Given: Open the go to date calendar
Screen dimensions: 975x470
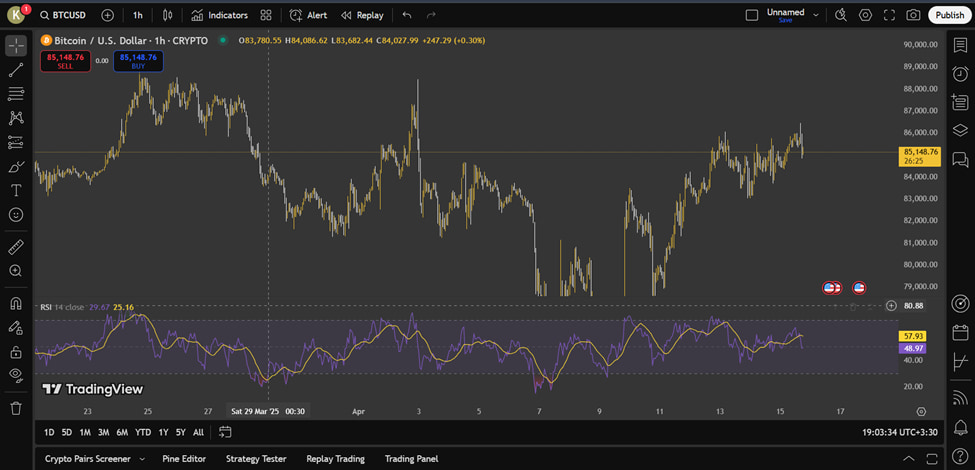Looking at the screenshot, I should pos(225,432).
